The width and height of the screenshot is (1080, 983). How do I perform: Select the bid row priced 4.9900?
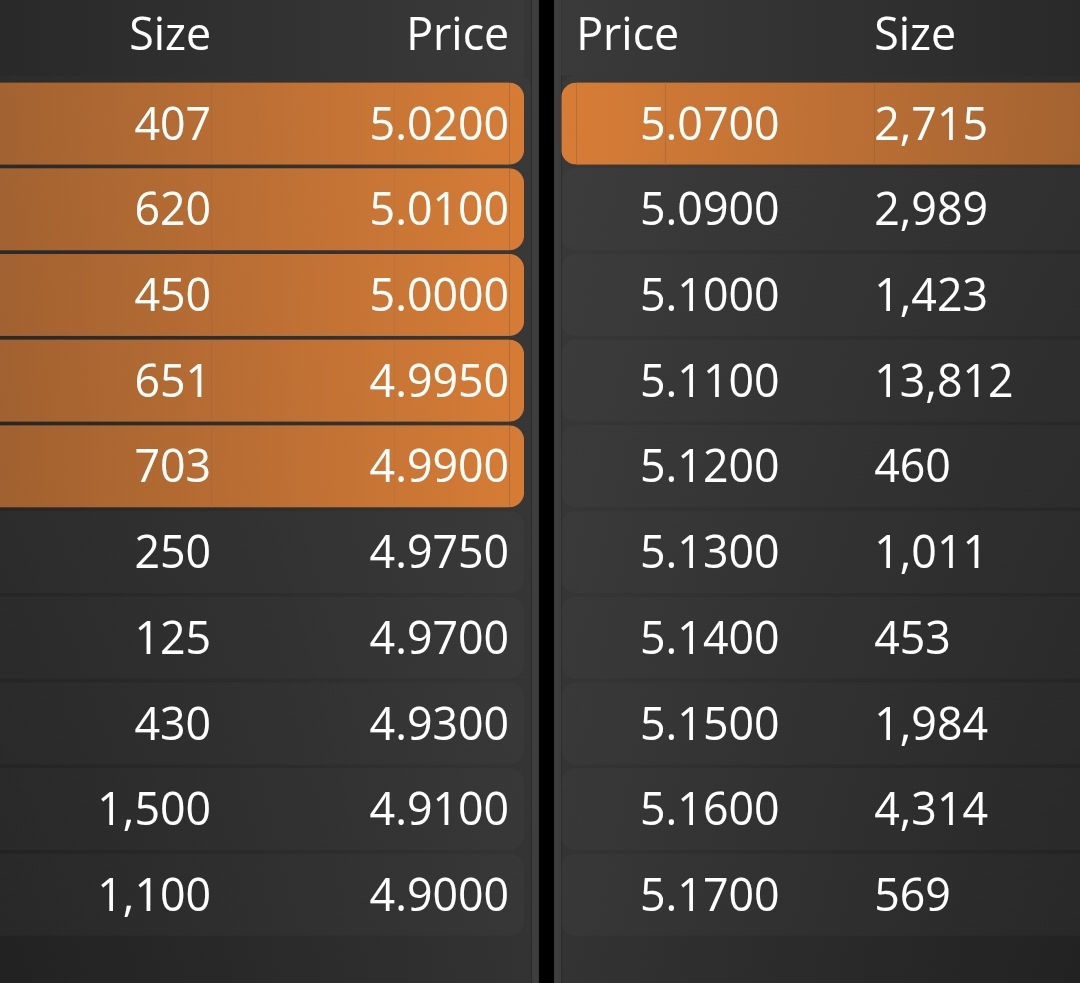[262, 466]
